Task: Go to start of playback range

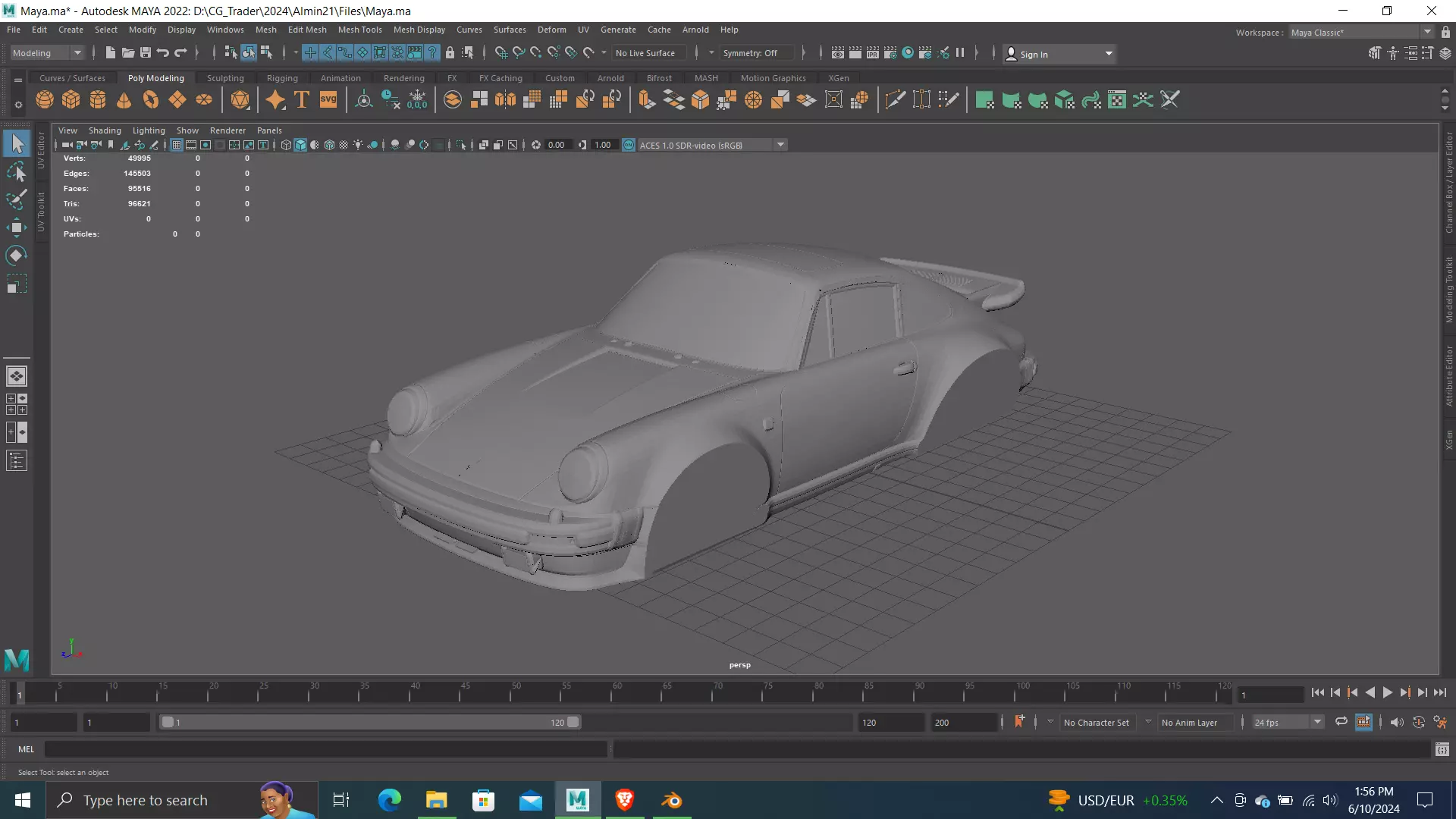Action: 1318,692
